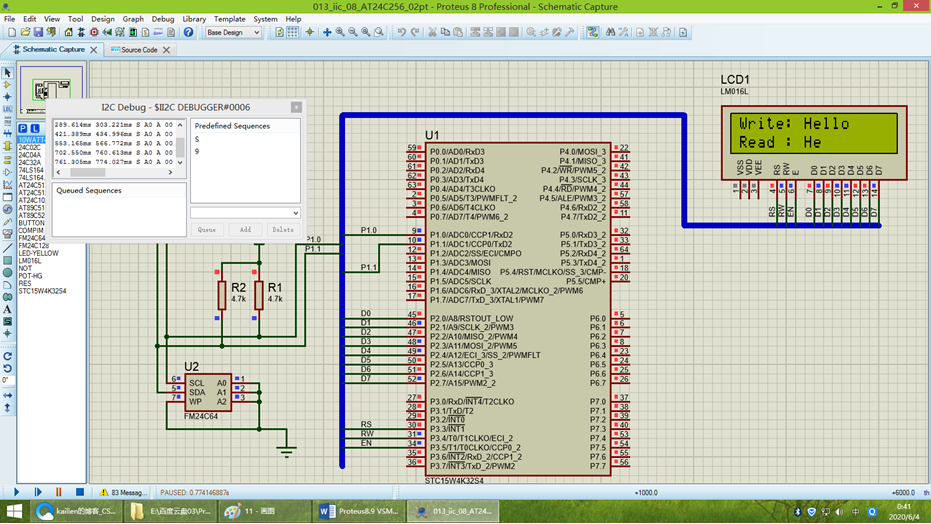The width and height of the screenshot is (931, 524).
Task: Select POT-HG in the device list
Action: click(30, 276)
